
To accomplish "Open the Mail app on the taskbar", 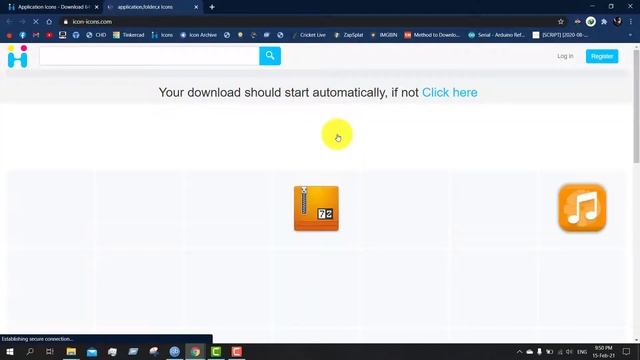I will [92, 351].
